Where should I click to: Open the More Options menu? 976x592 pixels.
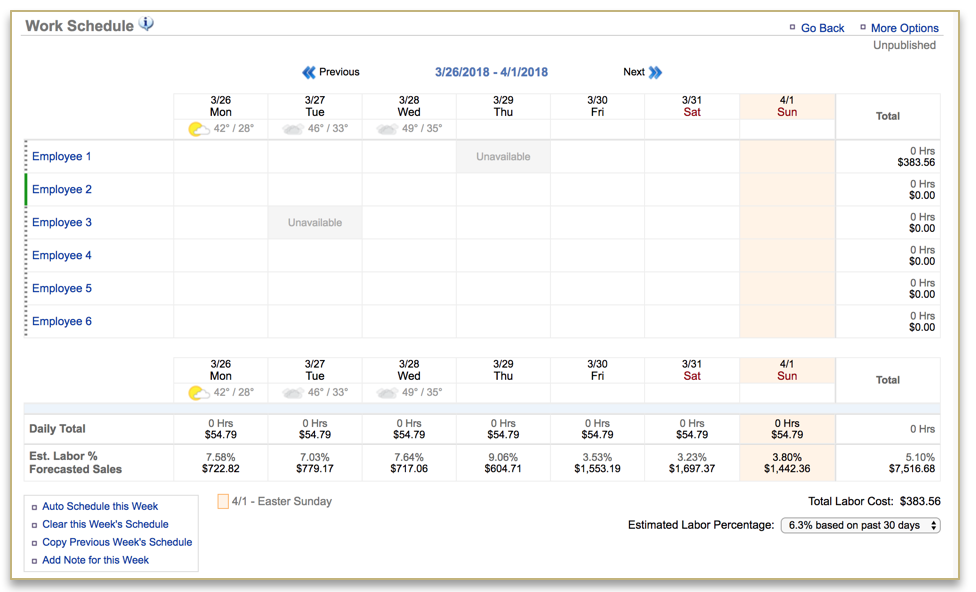coord(904,28)
